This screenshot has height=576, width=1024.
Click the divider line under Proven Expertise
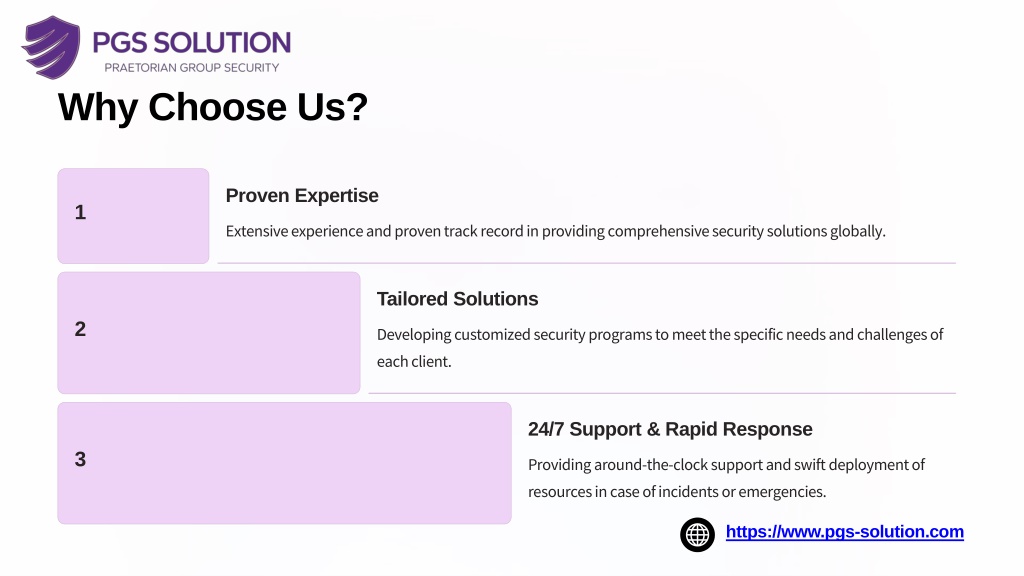(x=586, y=263)
